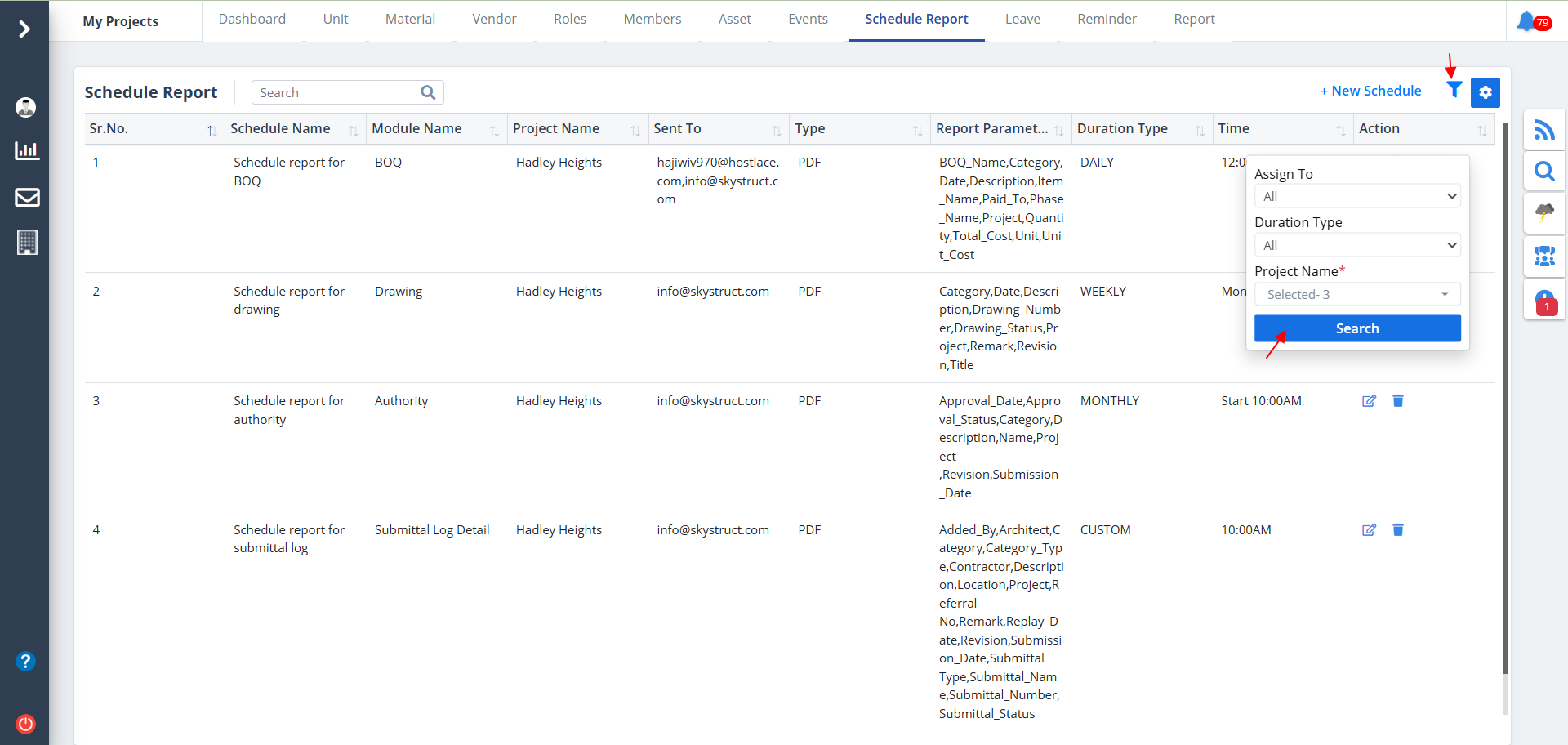Click the red power logout icon
The height and width of the screenshot is (745, 1568).
(x=26, y=724)
